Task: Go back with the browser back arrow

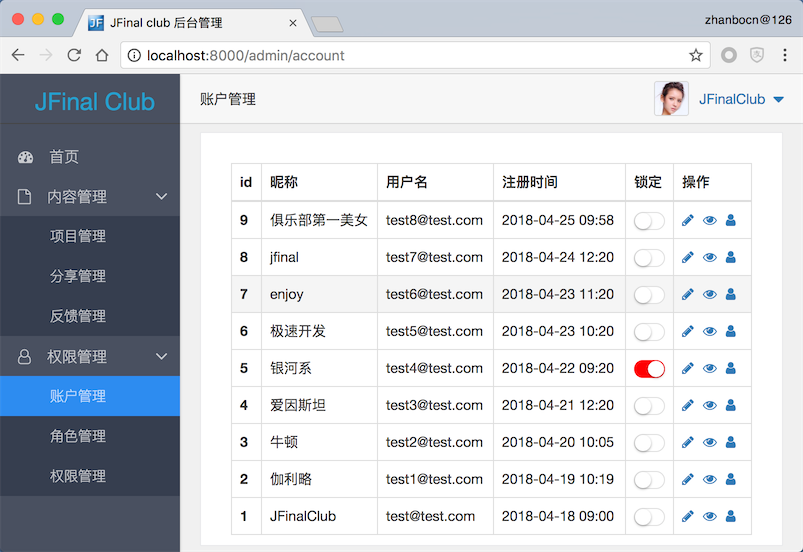Action: [x=18, y=55]
